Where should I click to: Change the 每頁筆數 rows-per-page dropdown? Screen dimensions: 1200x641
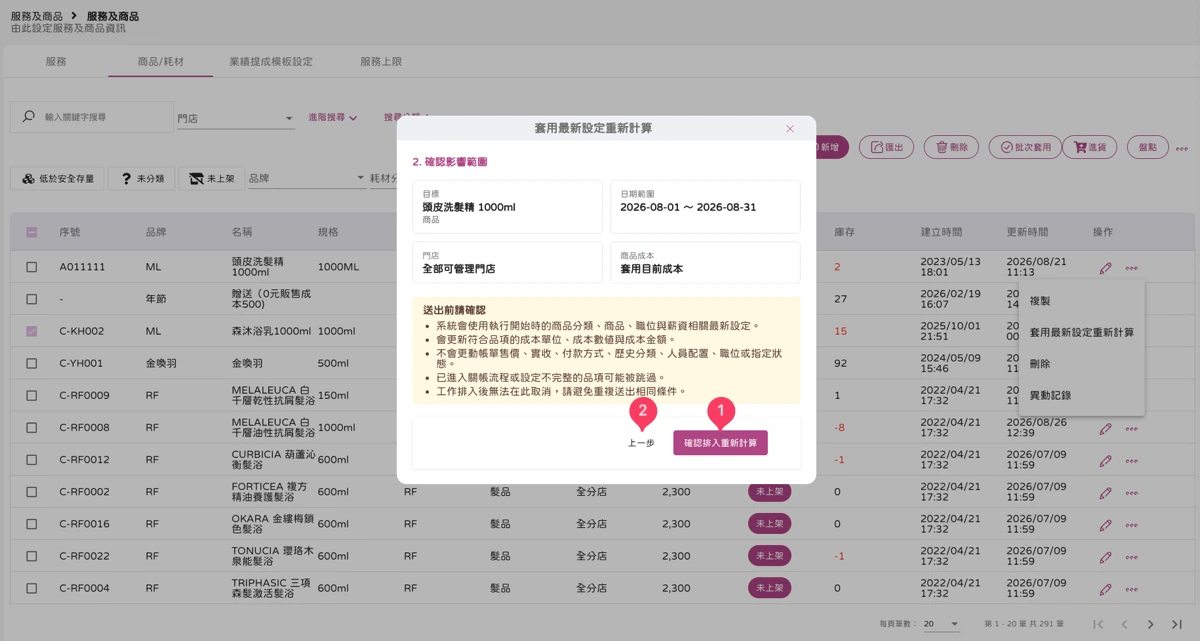[941, 624]
